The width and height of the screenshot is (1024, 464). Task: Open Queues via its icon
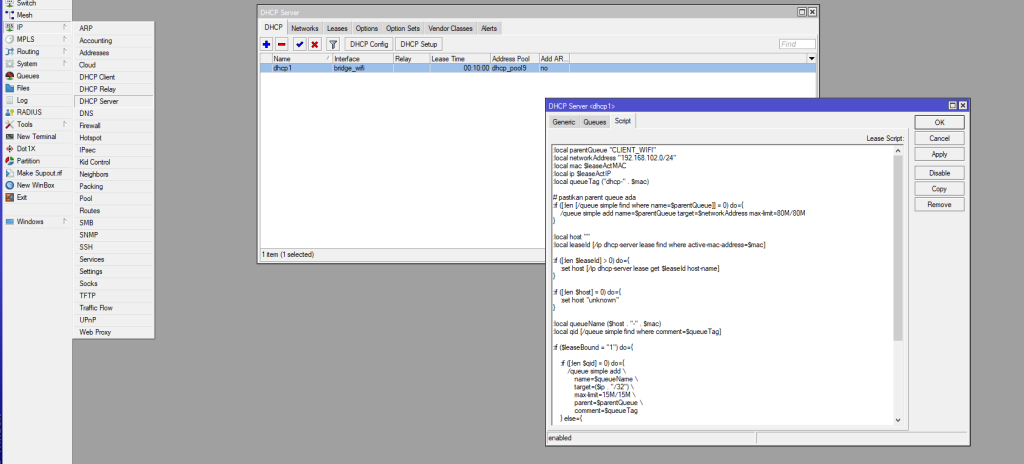pos(10,76)
